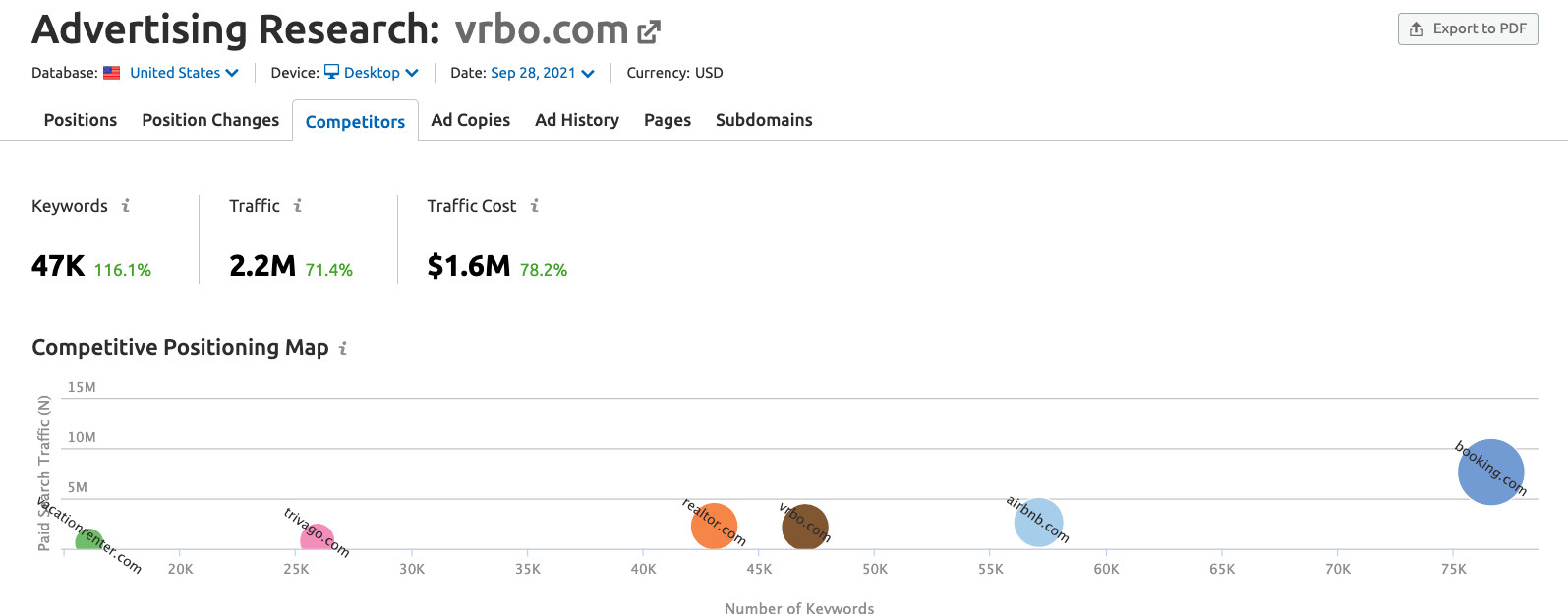This screenshot has height=614, width=1568.
Task: Open the Subdomains tab
Action: pos(764,120)
